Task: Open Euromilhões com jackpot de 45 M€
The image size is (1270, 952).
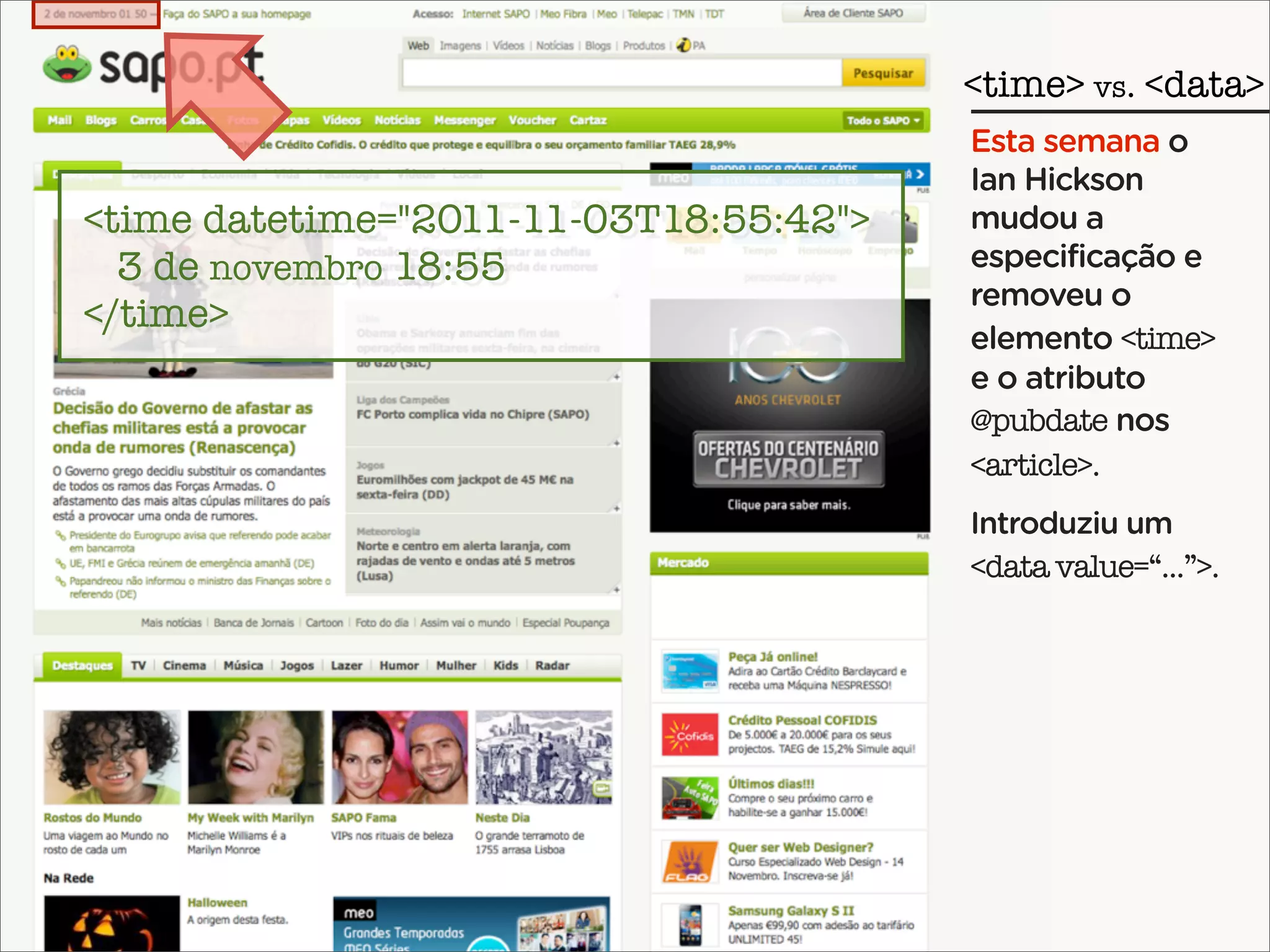Action: [x=464, y=487]
